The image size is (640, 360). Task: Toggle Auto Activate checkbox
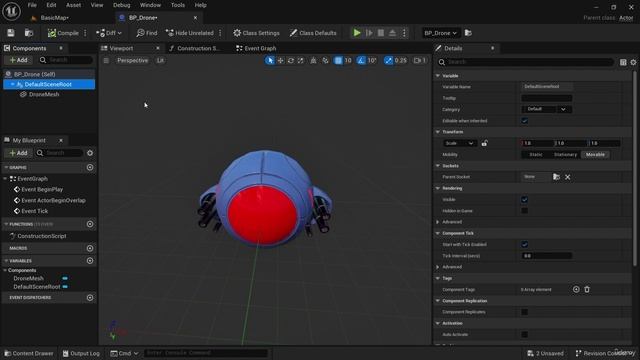point(524,334)
